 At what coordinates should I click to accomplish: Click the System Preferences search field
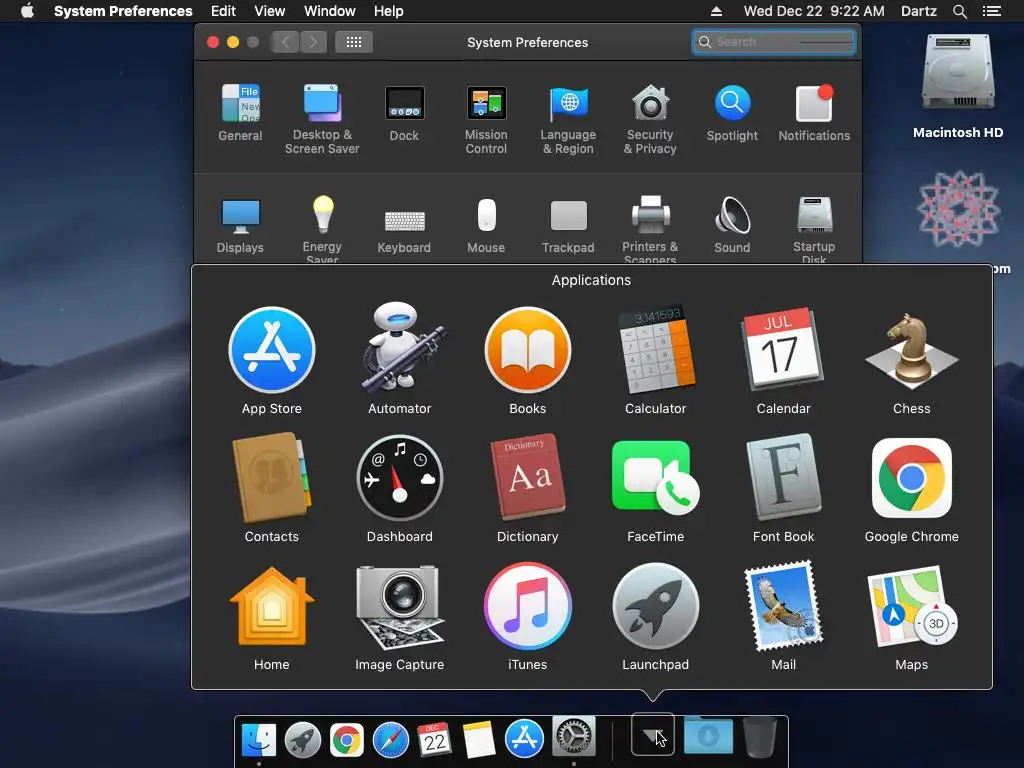774,42
